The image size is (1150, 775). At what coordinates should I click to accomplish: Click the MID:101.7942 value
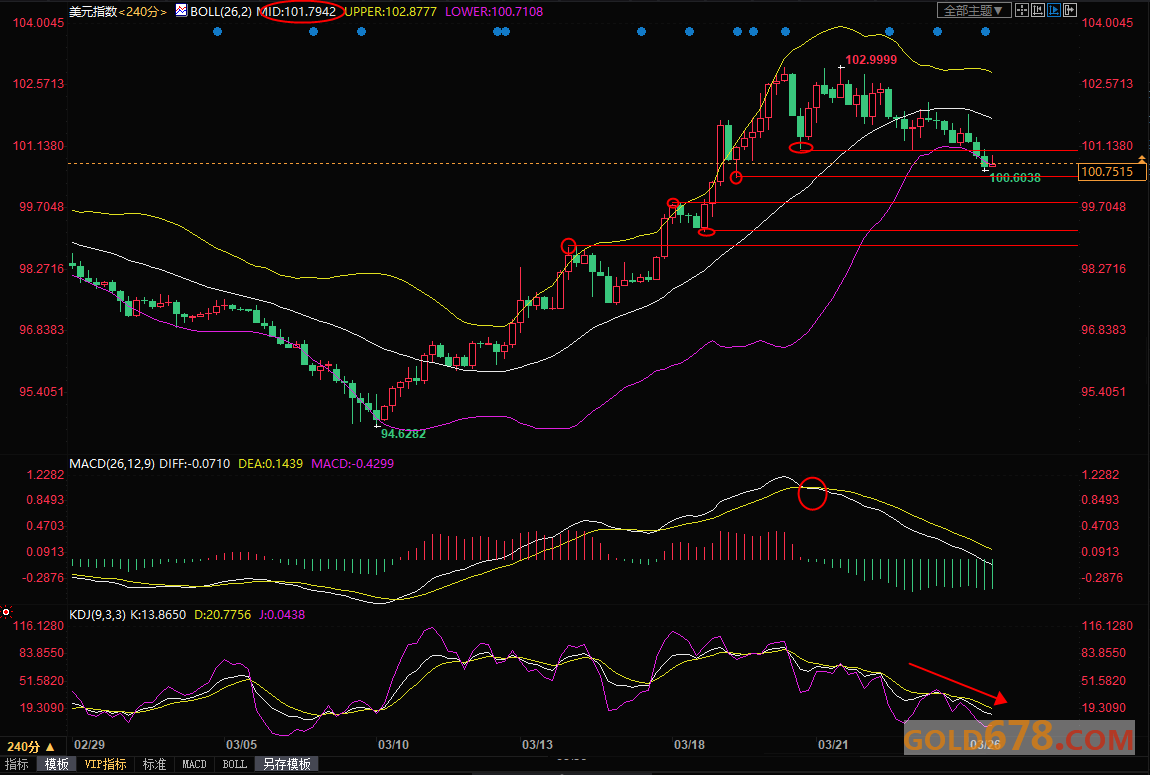(x=296, y=11)
